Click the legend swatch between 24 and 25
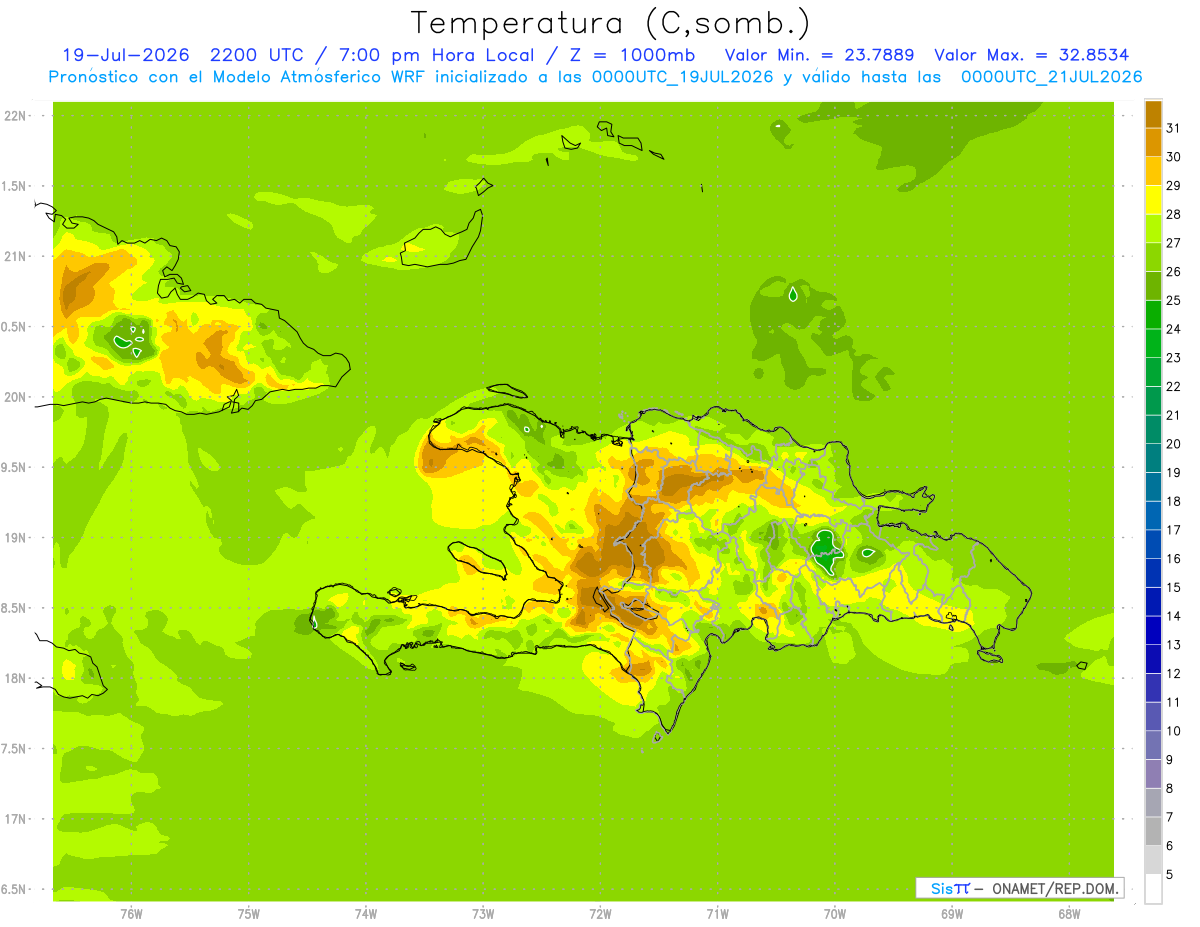The width and height of the screenshot is (1200, 927). [x=1153, y=315]
